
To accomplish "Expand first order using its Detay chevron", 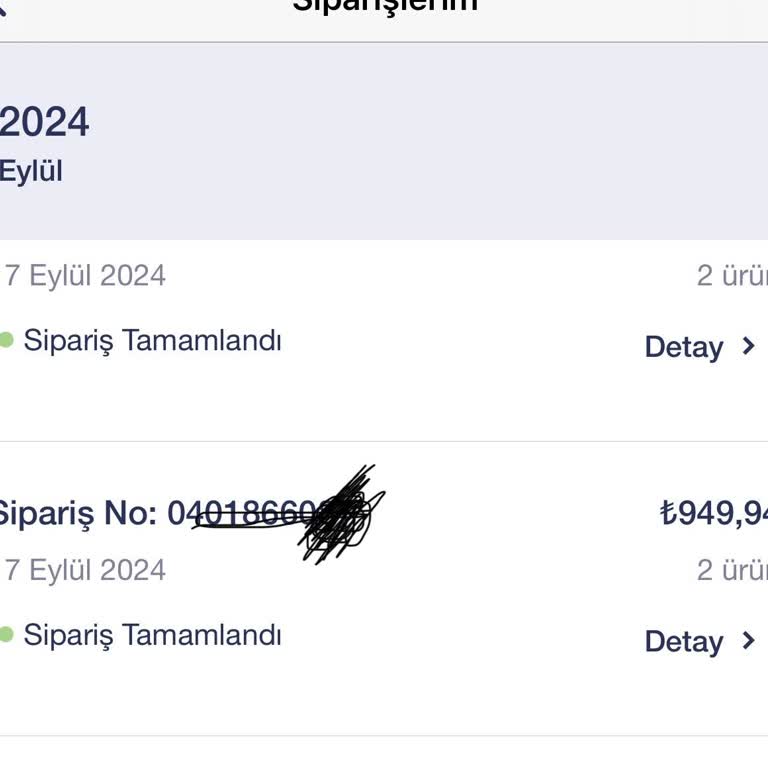I will (747, 346).
